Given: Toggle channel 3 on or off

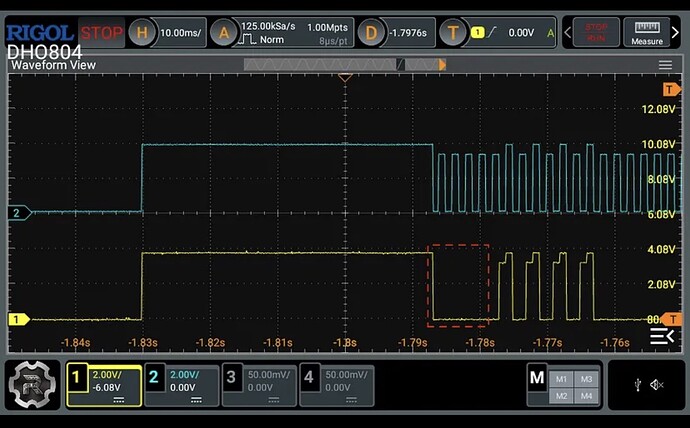Looking at the screenshot, I should pos(259,385).
